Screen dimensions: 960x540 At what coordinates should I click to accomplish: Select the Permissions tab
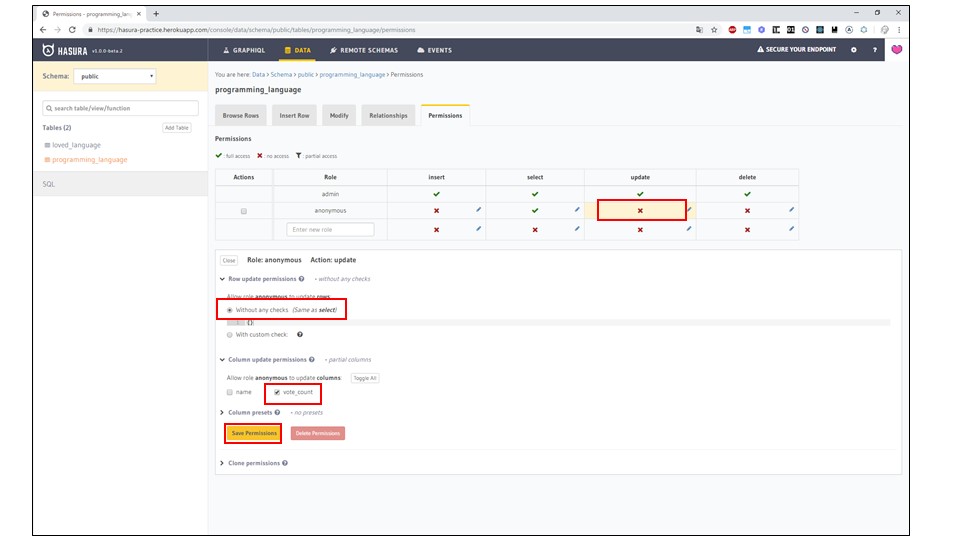tap(445, 115)
